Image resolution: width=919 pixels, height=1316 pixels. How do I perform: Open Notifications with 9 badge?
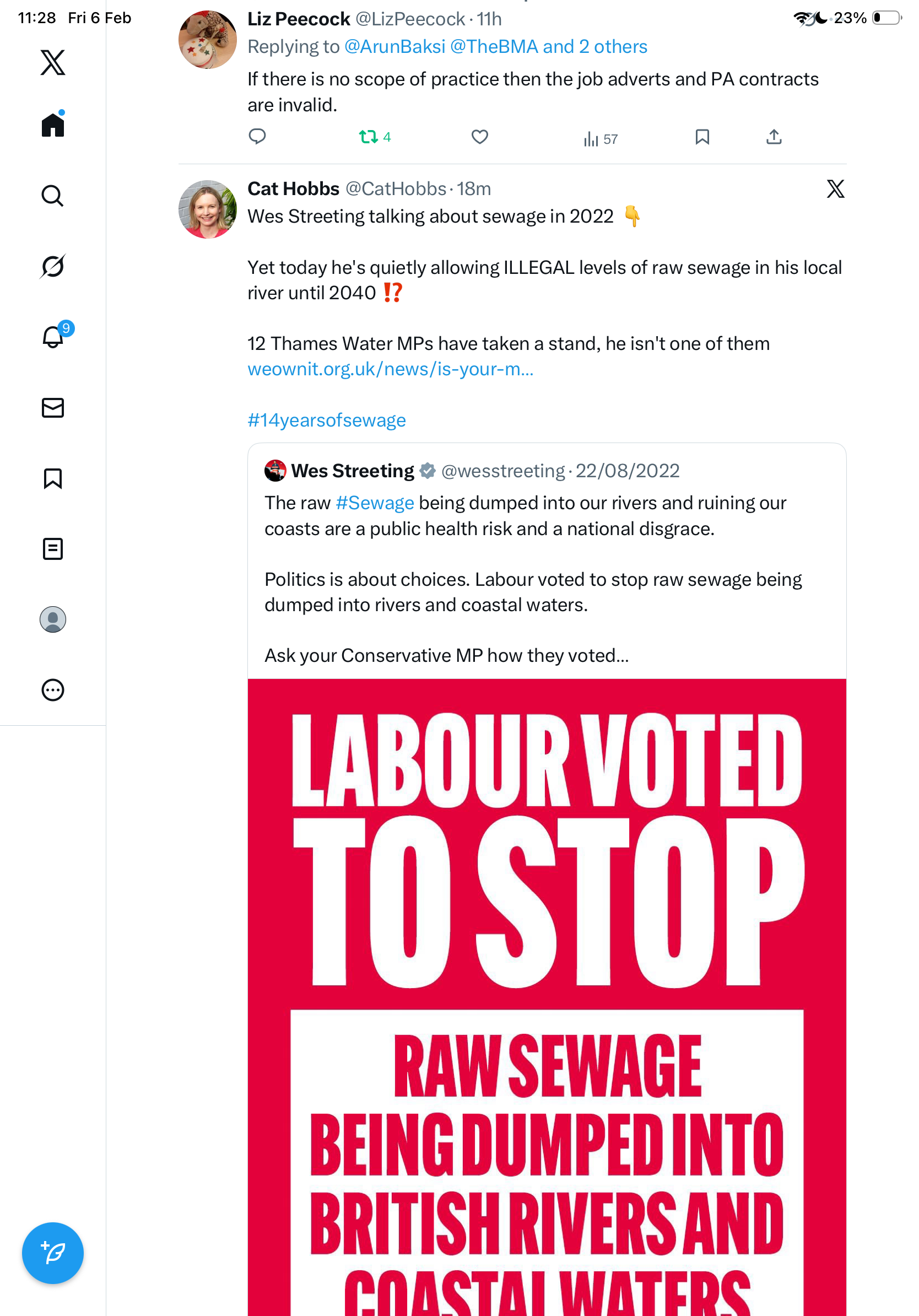click(53, 337)
